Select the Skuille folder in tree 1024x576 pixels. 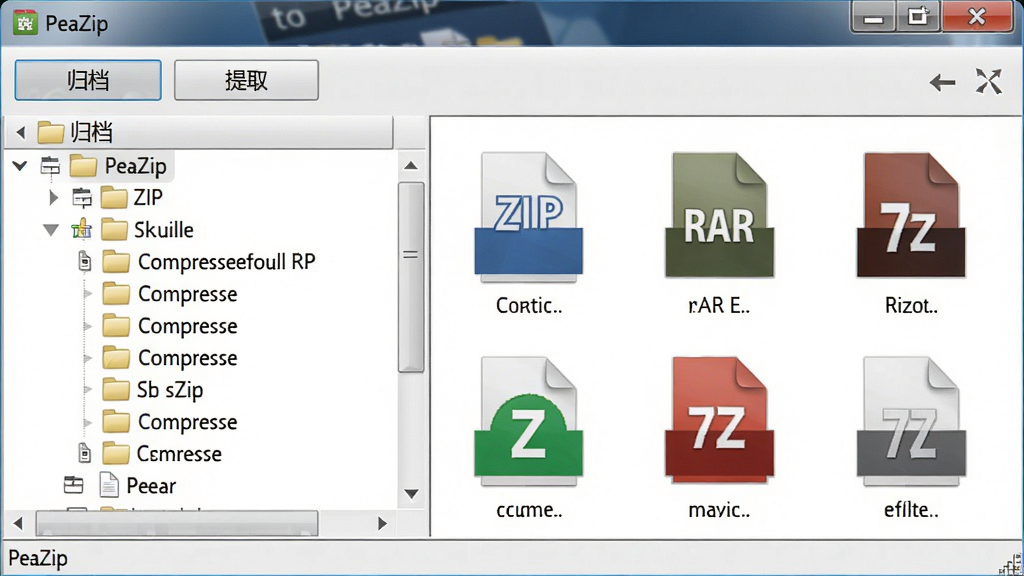163,230
